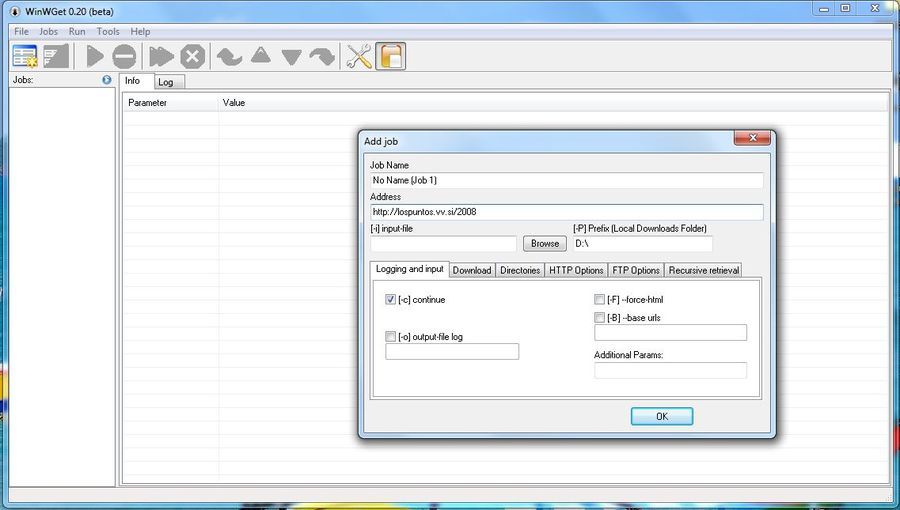Switch to the Info tab
The height and width of the screenshot is (510, 900).
click(137, 81)
